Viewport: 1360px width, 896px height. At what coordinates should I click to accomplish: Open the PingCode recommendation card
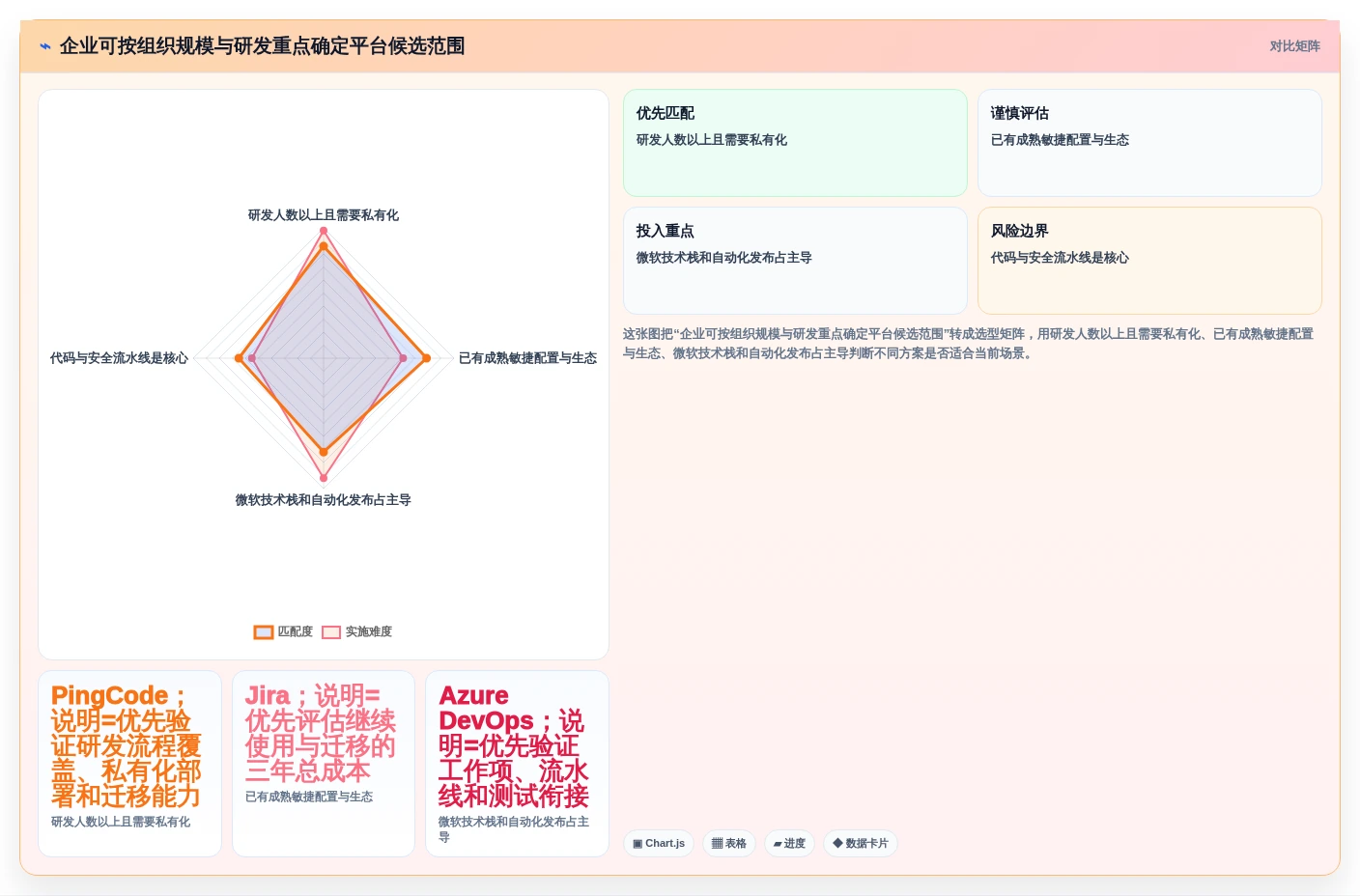pyautogui.click(x=130, y=764)
